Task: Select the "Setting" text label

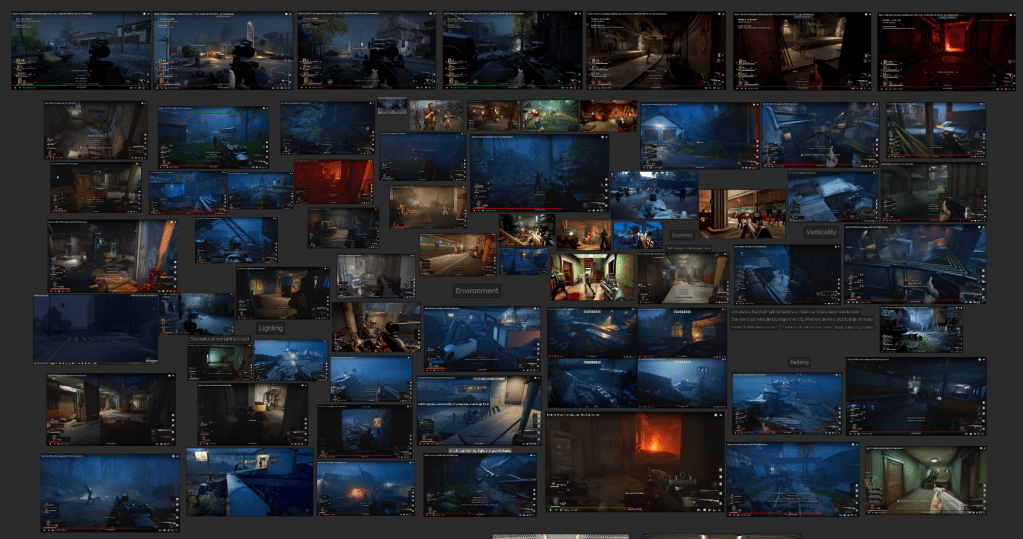Action: tap(799, 362)
